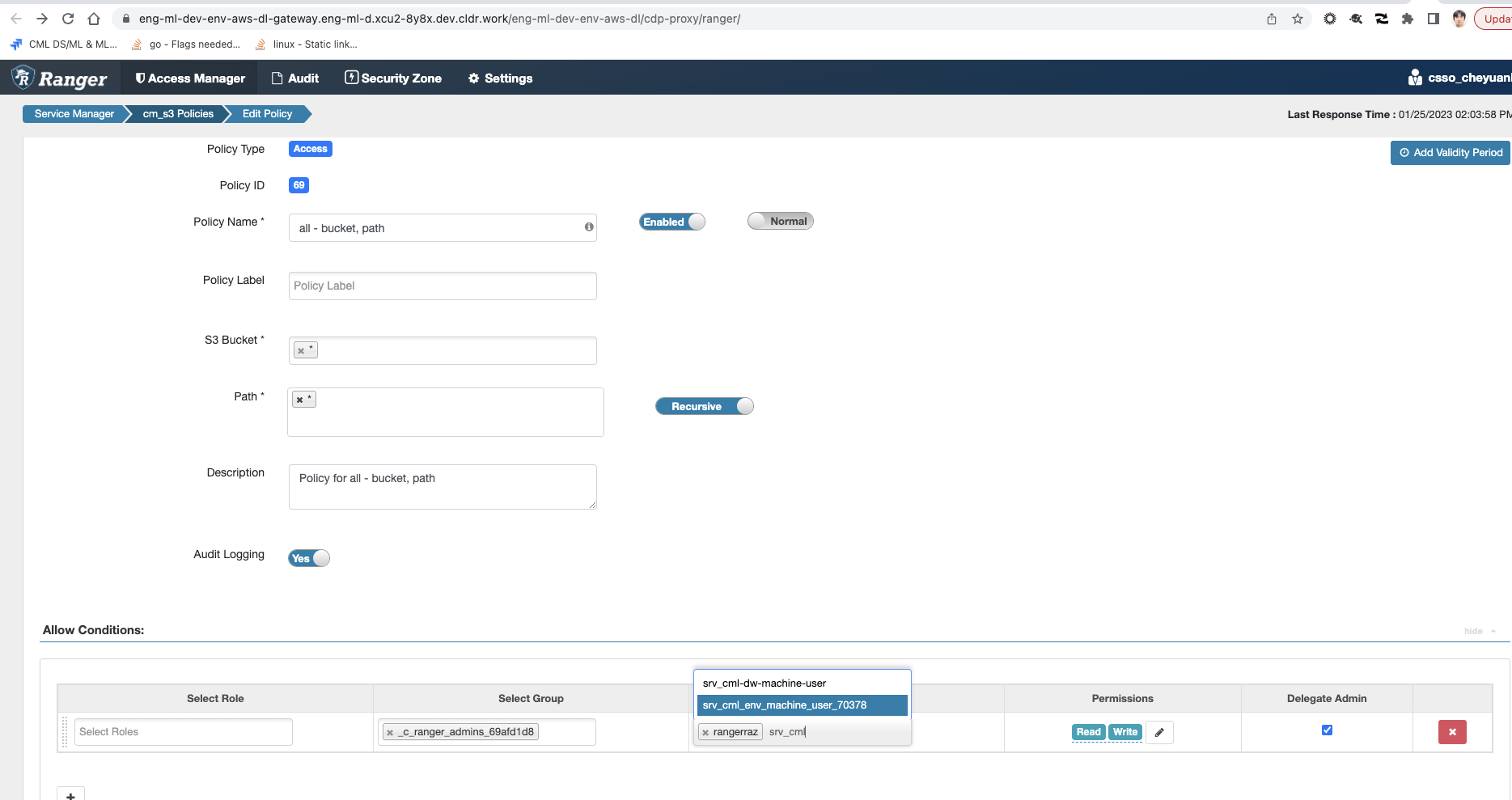The height and width of the screenshot is (800, 1512).
Task: Click the info icon in Policy Name field
Action: click(x=589, y=227)
